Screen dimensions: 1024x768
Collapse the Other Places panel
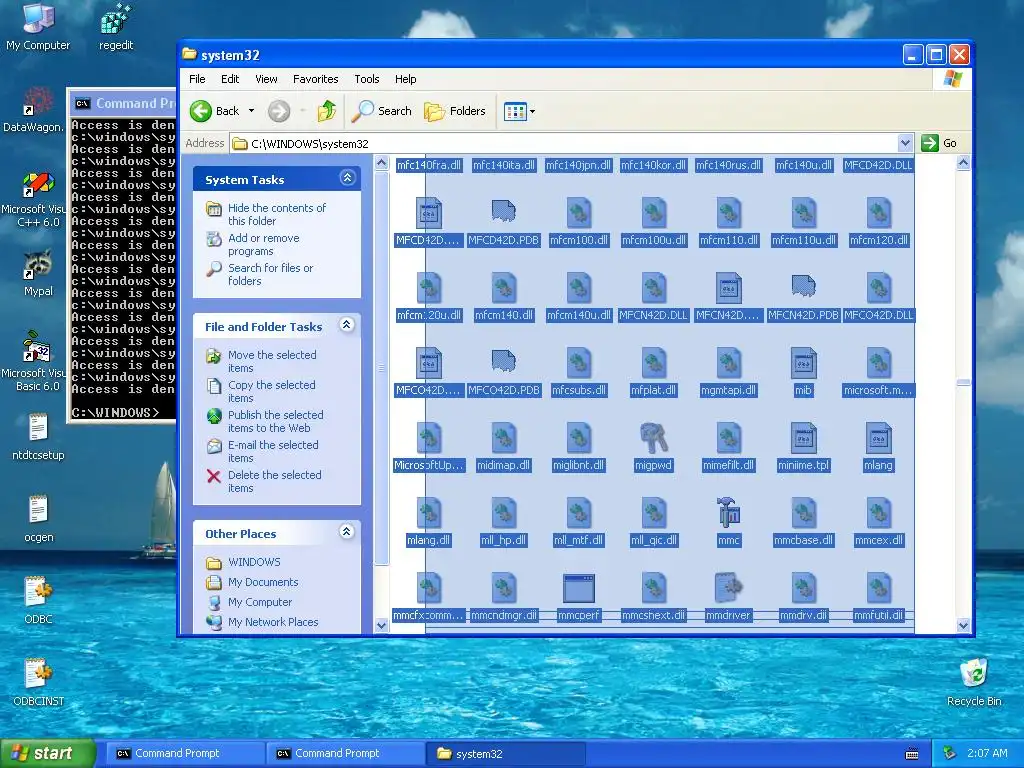click(347, 532)
